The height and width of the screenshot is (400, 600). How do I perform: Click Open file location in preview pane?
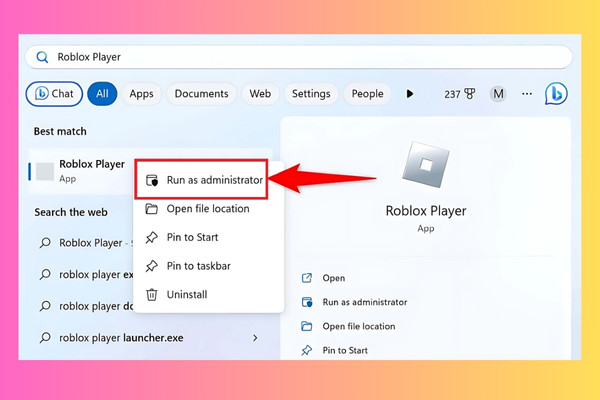point(359,327)
